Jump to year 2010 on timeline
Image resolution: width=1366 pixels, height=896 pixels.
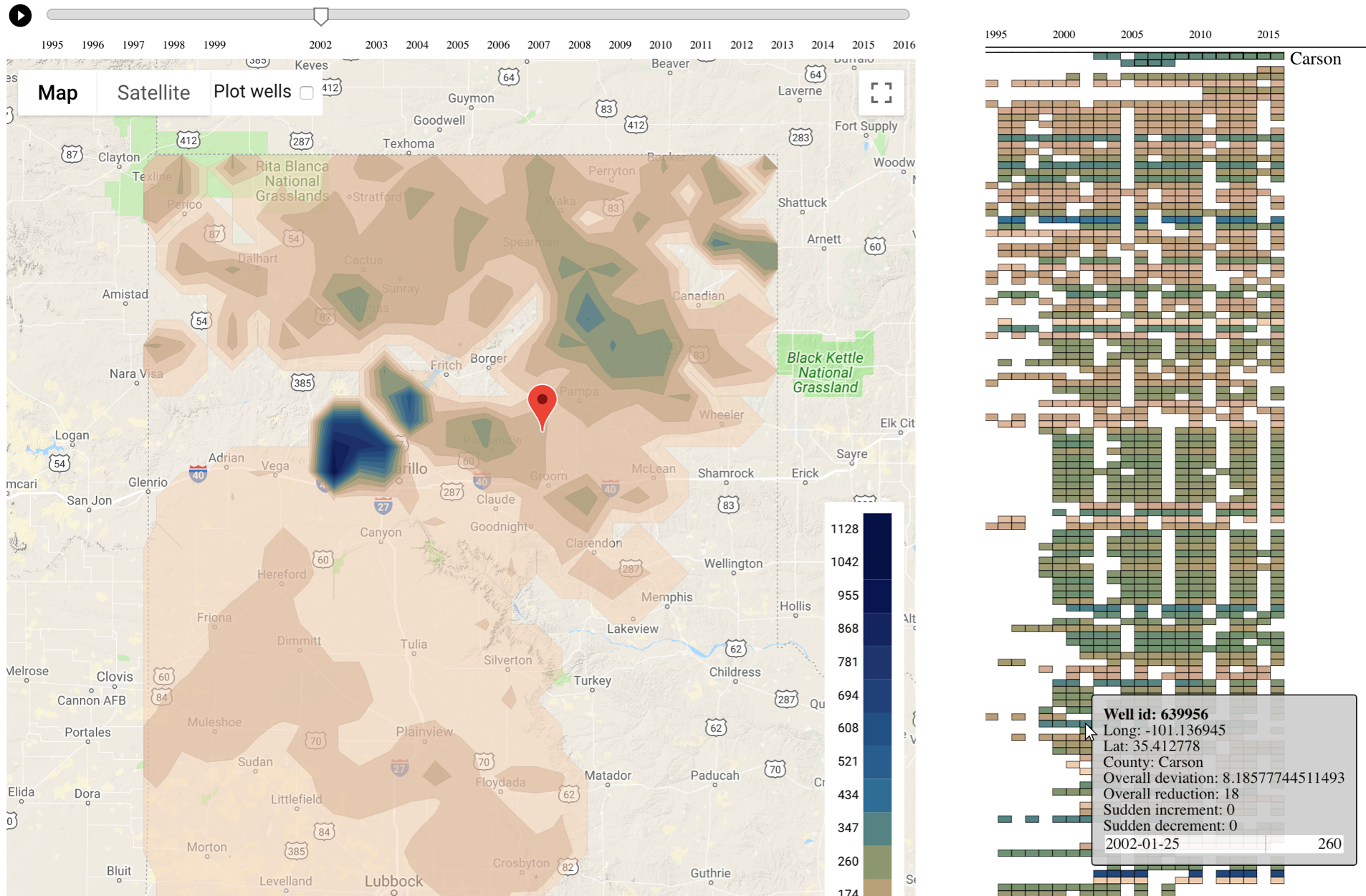click(x=660, y=44)
